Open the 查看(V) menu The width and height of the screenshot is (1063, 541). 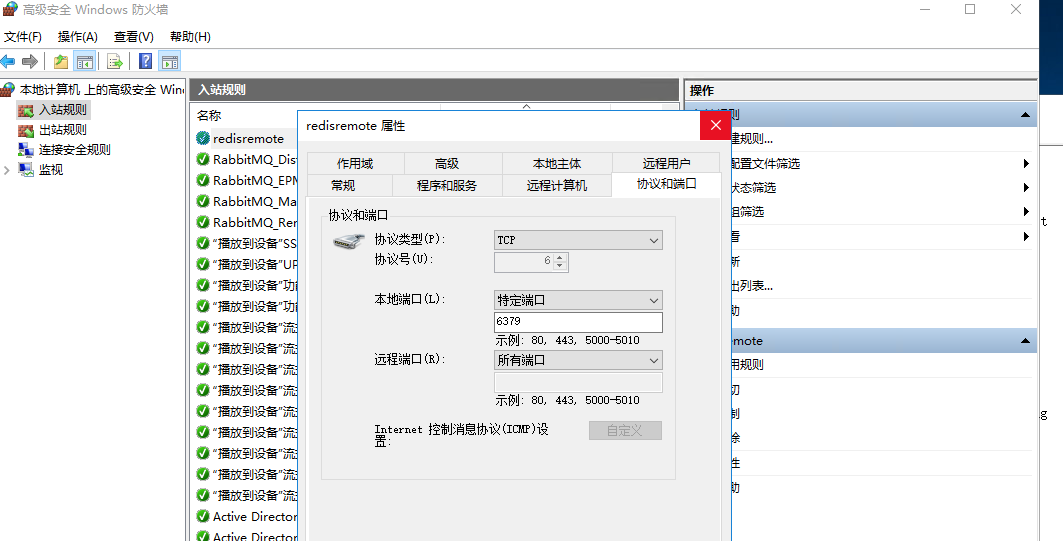click(x=134, y=37)
